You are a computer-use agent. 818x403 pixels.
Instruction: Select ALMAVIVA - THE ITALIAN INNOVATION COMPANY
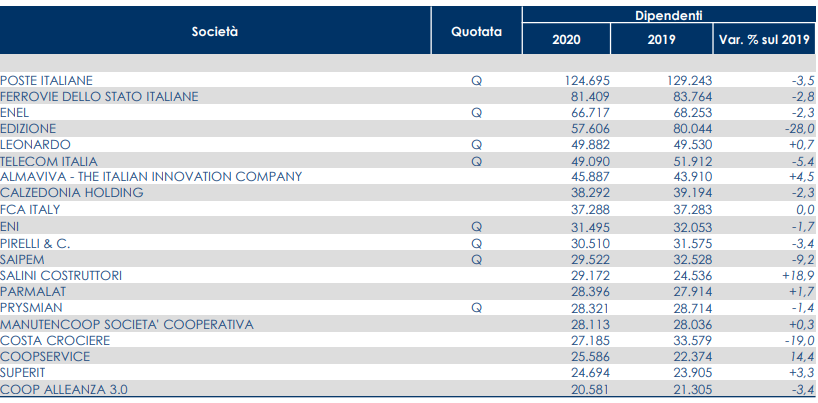[151, 177]
